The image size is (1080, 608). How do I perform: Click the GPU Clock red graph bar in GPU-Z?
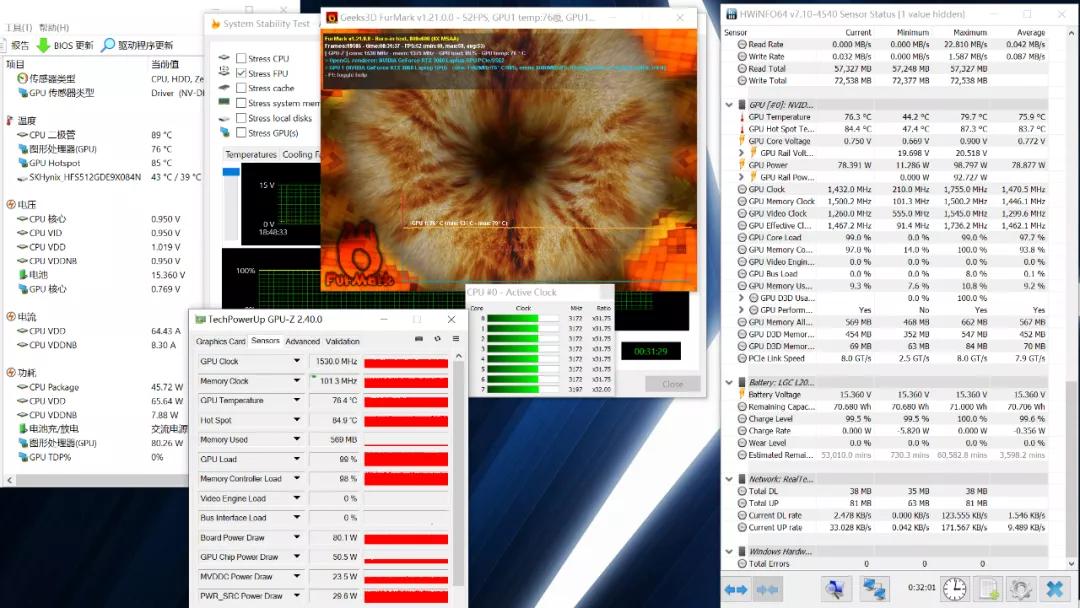pos(406,361)
